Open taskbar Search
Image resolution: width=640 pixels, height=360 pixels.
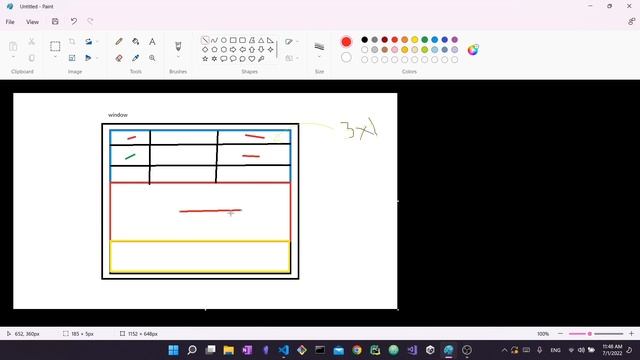click(192, 350)
